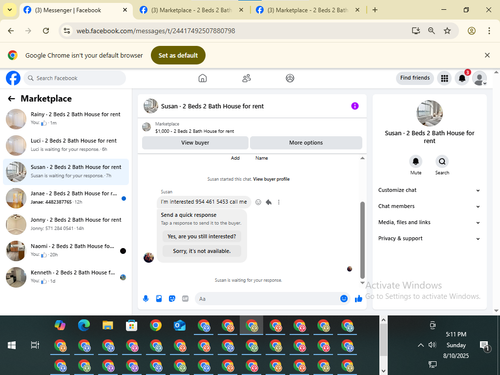Expand Media, files and links section
Viewport: 500px width, 375px height.
click(x=429, y=222)
